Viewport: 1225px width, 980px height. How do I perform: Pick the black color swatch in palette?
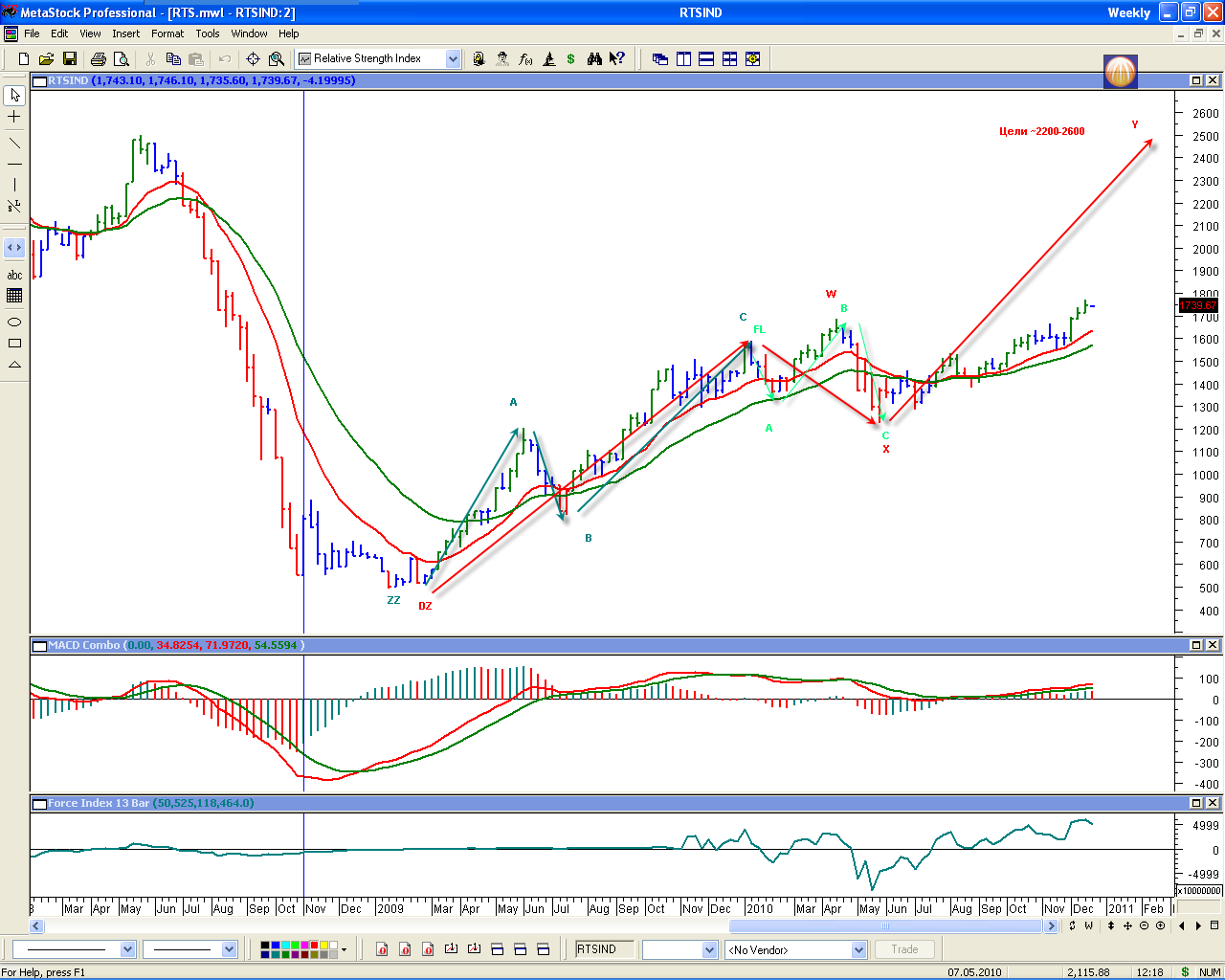pyautogui.click(x=265, y=946)
